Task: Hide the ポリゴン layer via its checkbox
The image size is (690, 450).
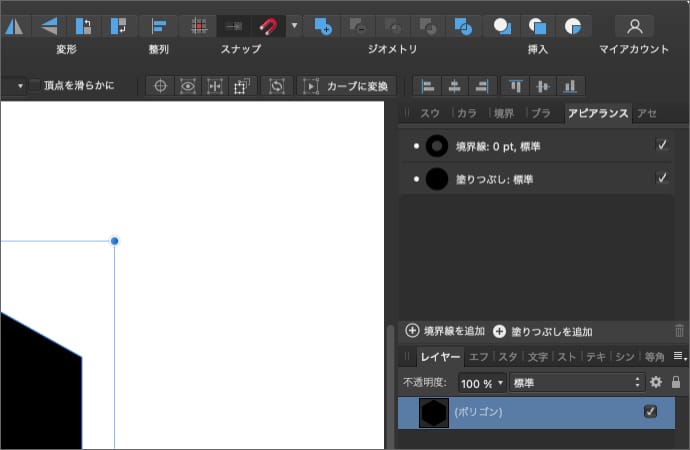Action: coord(651,412)
